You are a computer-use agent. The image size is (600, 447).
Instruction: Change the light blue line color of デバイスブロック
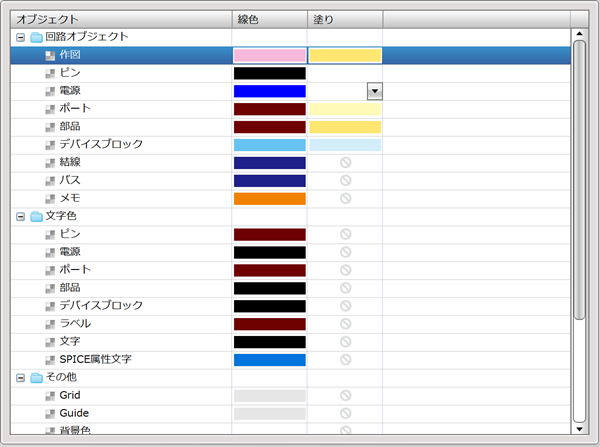[270, 145]
